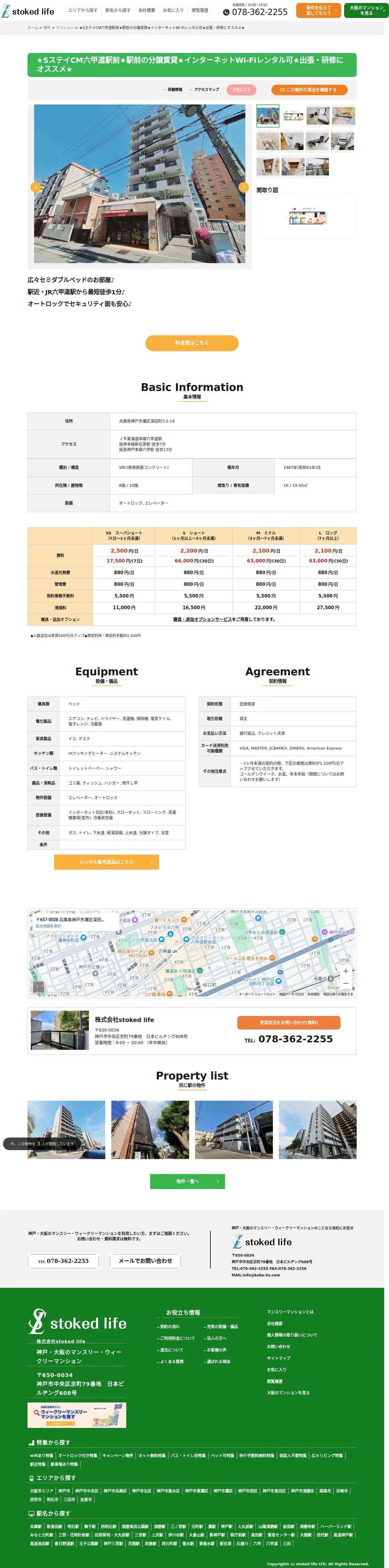Open 充実の設備・備品 footer link
Image resolution: width=389 pixels, height=1568 pixels.
[x=222, y=1326]
